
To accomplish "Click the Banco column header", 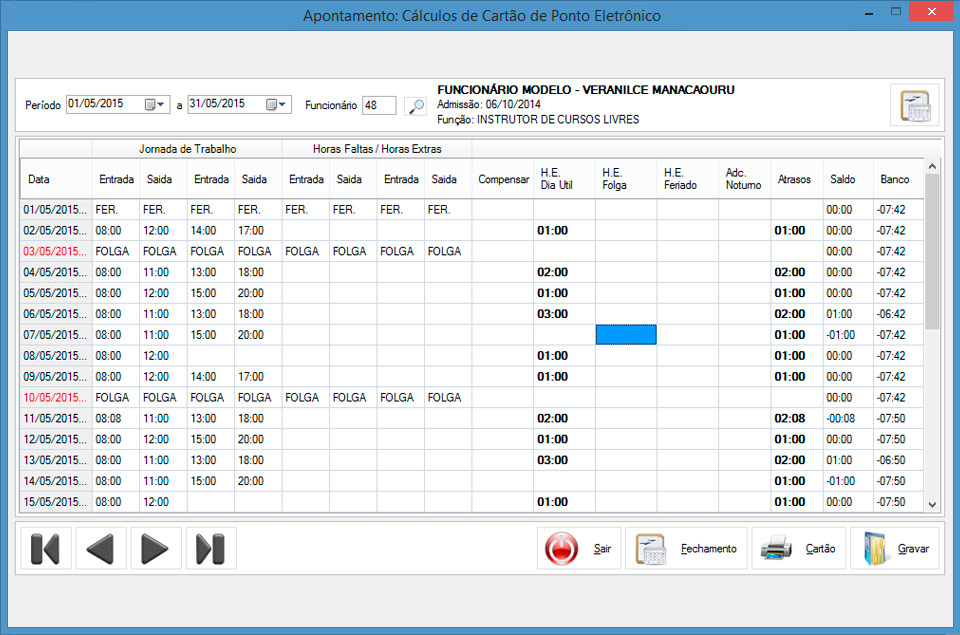I will pyautogui.click(x=898, y=179).
